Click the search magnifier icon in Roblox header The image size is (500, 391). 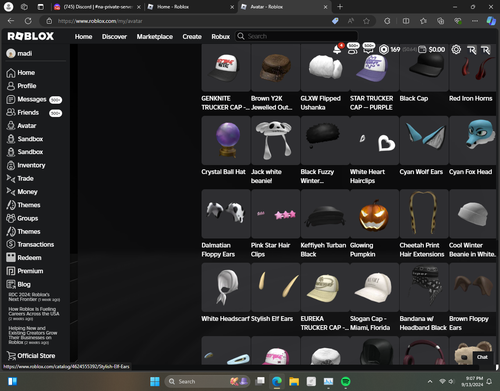click(x=241, y=36)
